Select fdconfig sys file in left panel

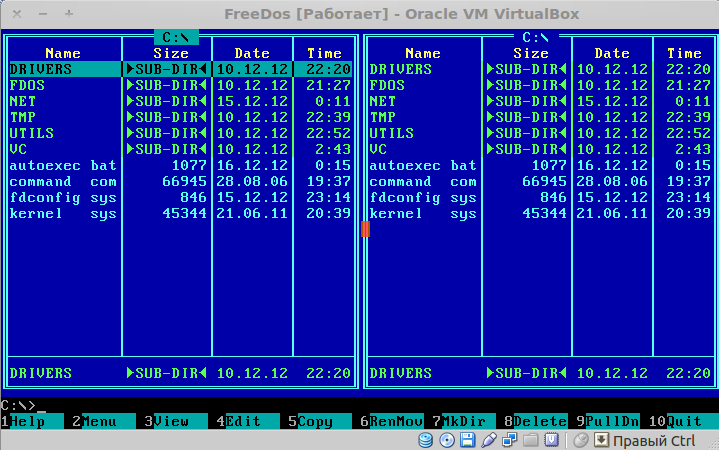click(x=181, y=198)
